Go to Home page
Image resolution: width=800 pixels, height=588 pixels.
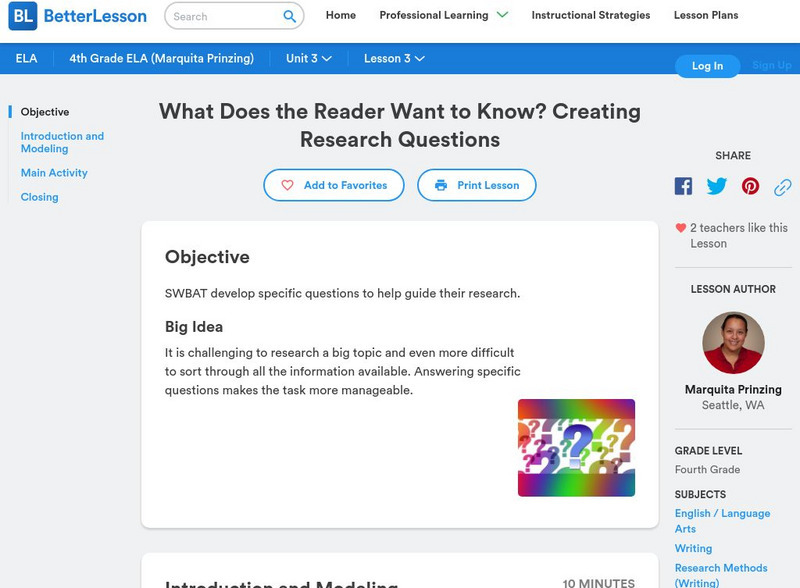[341, 15]
